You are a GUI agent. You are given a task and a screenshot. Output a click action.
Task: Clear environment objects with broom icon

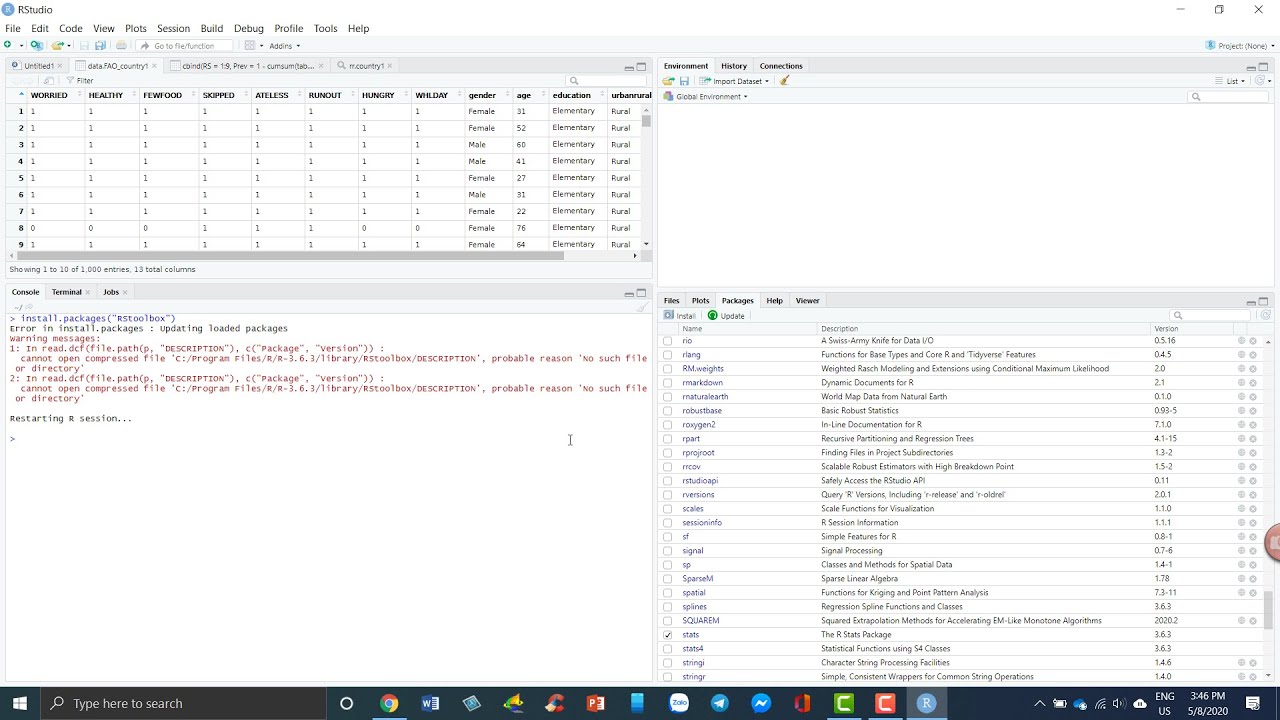pos(785,81)
